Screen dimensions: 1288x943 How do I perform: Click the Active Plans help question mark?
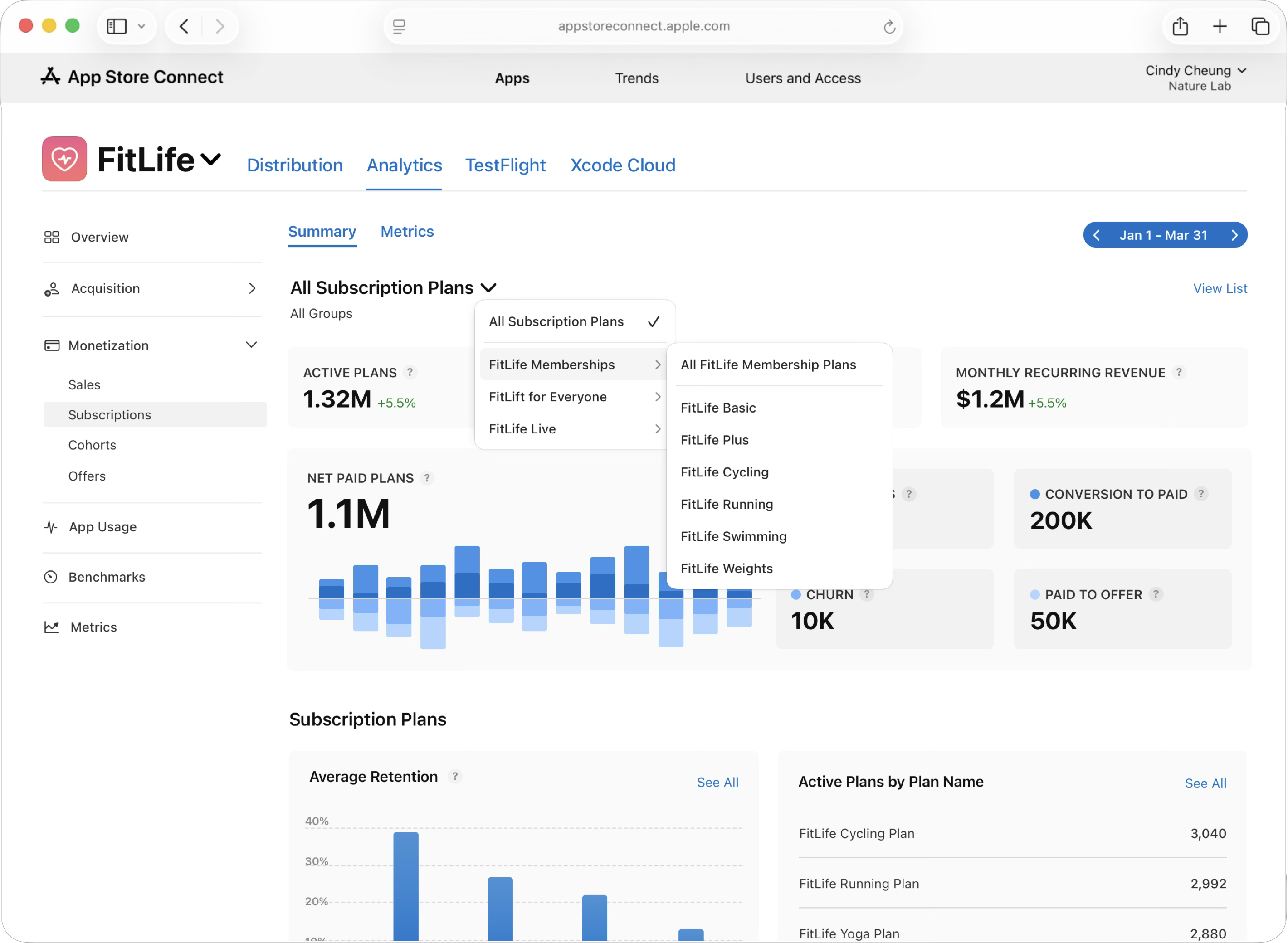pos(410,372)
